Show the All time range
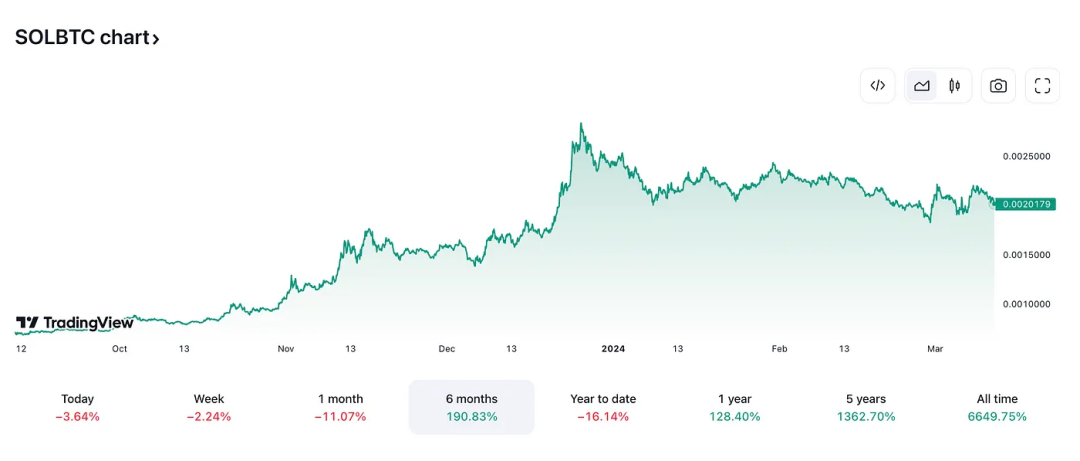The image size is (1080, 461). [x=997, y=407]
